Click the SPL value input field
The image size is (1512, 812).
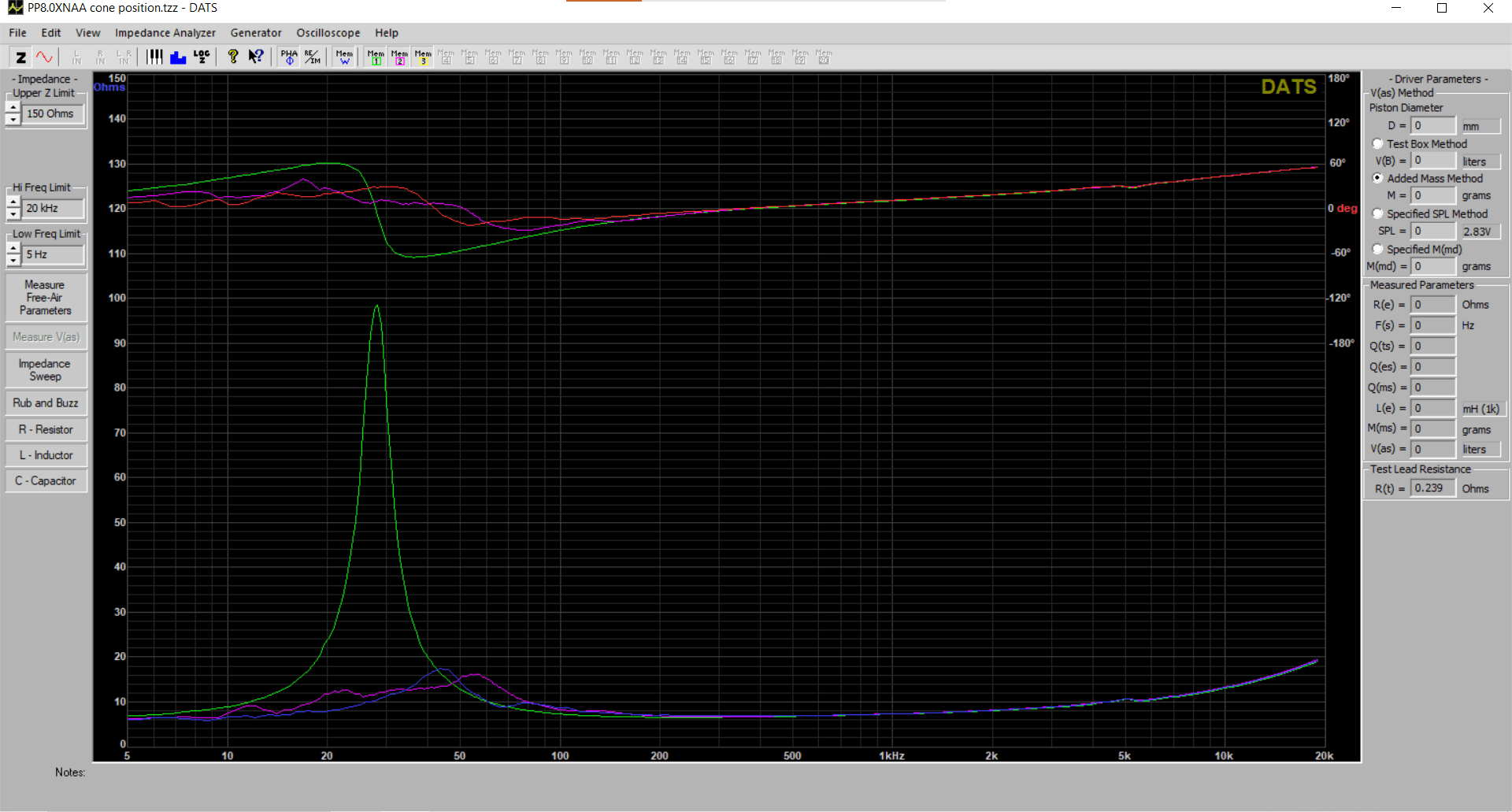click(1432, 231)
